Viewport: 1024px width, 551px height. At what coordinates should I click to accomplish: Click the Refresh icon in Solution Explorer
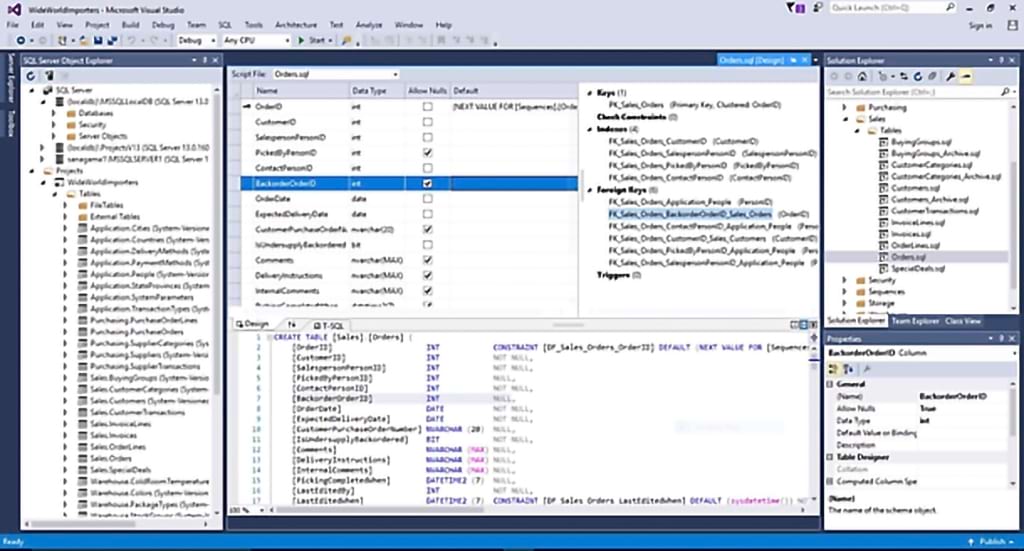click(x=918, y=76)
